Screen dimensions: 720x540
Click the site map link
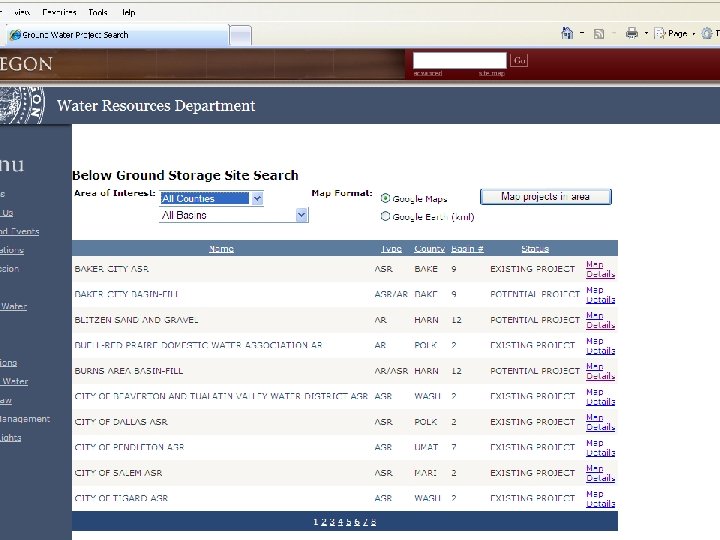pyautogui.click(x=491, y=73)
